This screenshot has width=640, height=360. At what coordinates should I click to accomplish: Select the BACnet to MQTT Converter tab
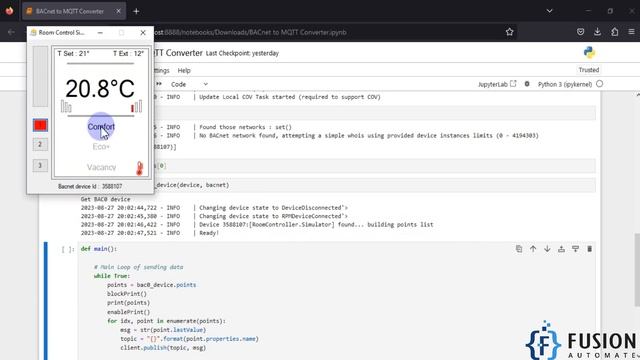[74, 11]
